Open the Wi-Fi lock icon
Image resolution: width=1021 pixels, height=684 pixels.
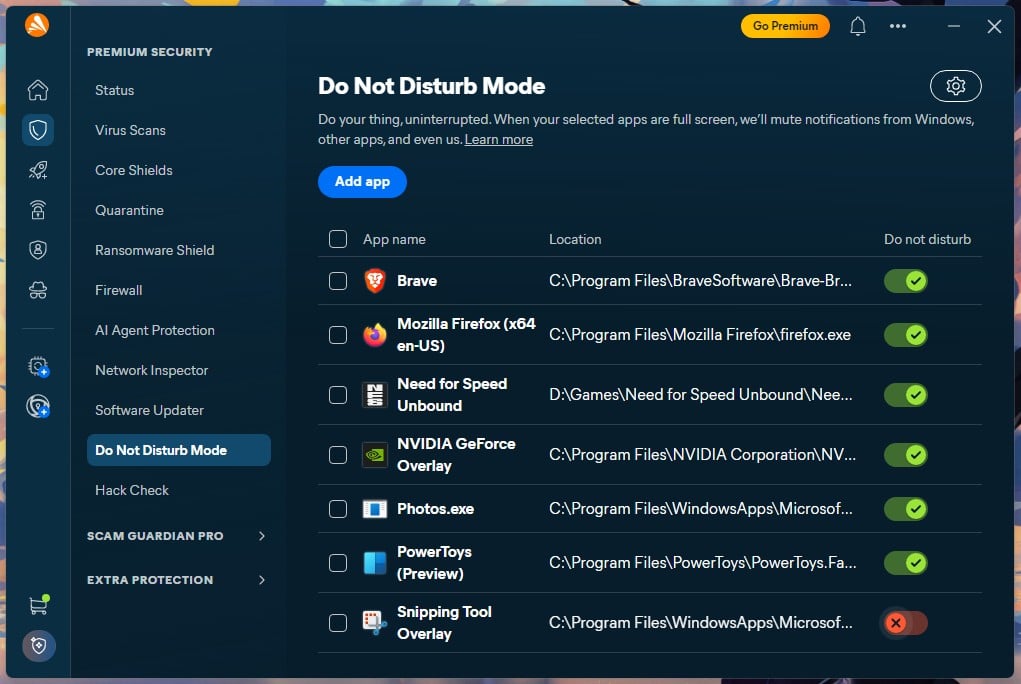(x=38, y=210)
